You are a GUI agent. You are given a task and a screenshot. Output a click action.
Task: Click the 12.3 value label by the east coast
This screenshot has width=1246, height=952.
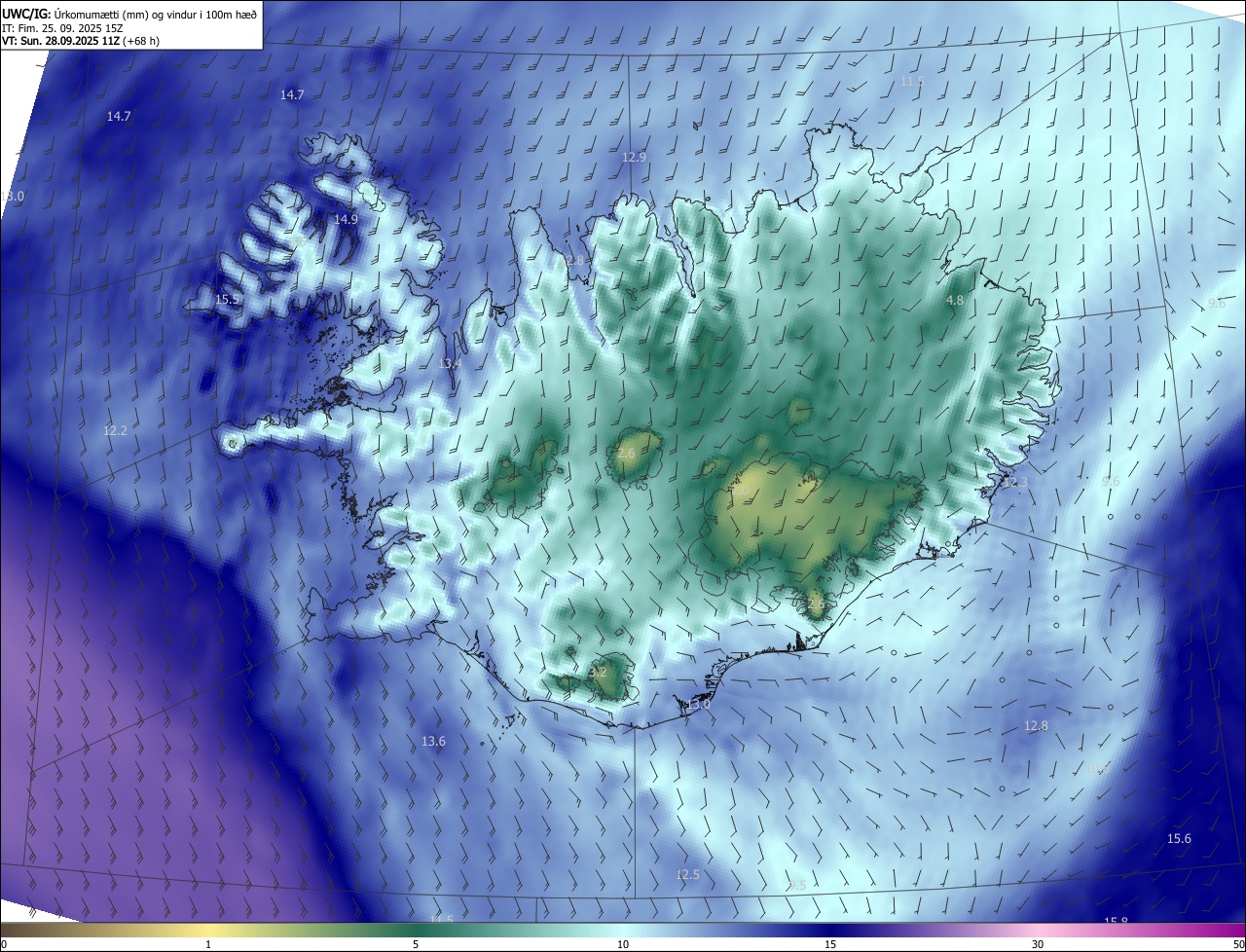point(1015,483)
